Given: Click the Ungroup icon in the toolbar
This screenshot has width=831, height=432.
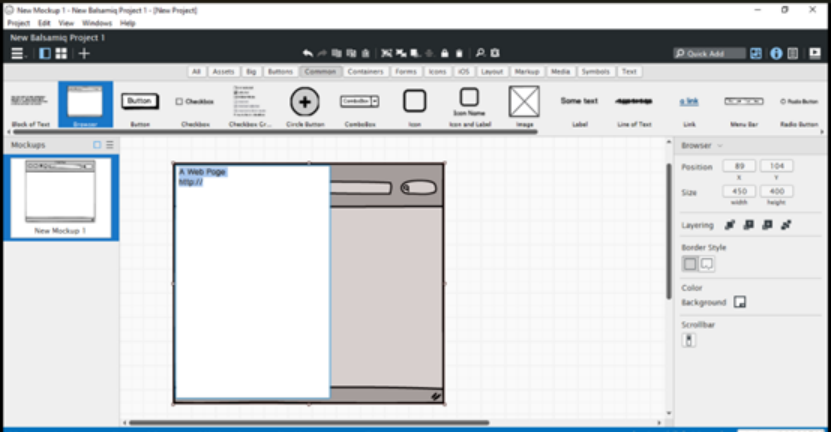Looking at the screenshot, I should pos(401,53).
